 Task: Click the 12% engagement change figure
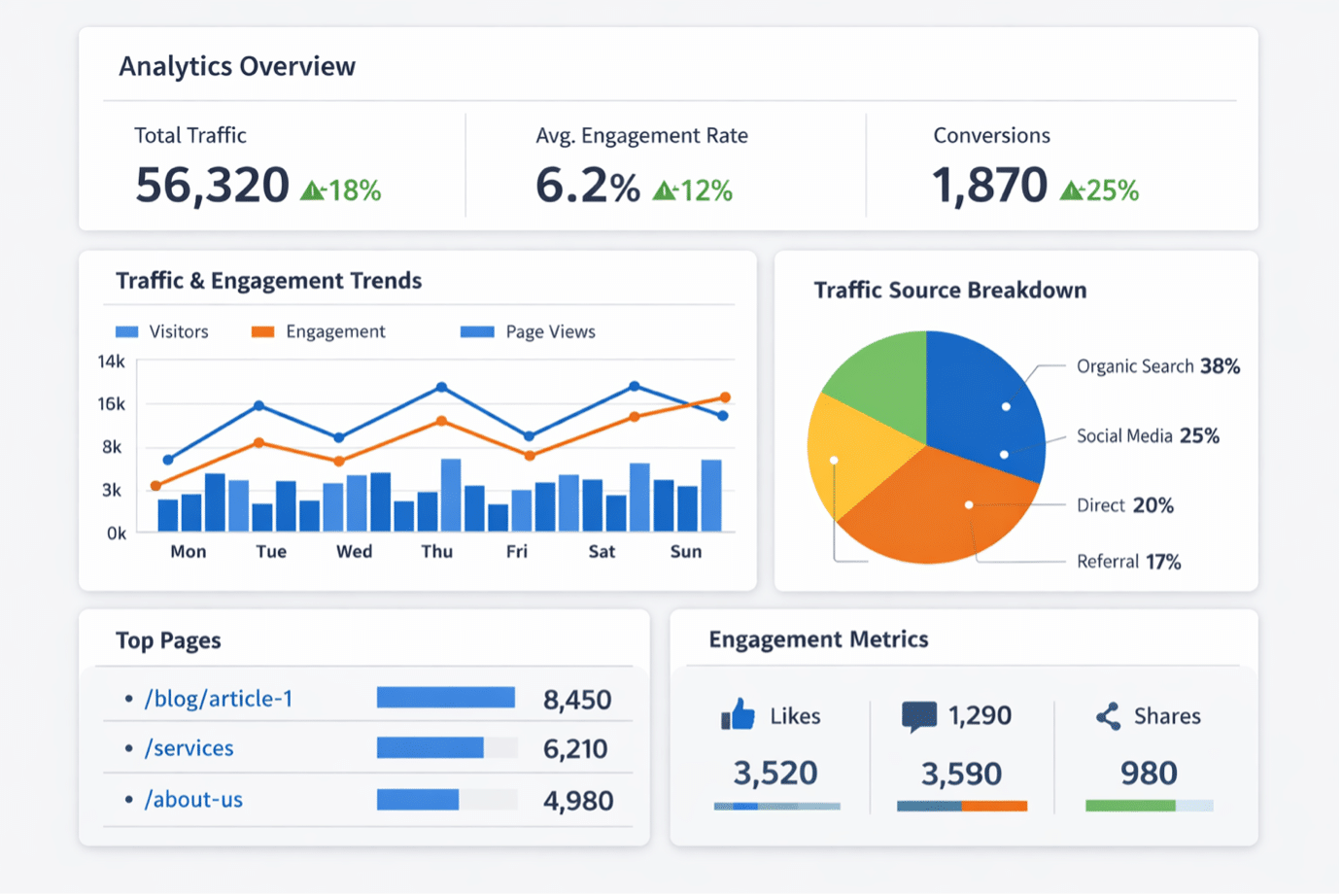706,190
